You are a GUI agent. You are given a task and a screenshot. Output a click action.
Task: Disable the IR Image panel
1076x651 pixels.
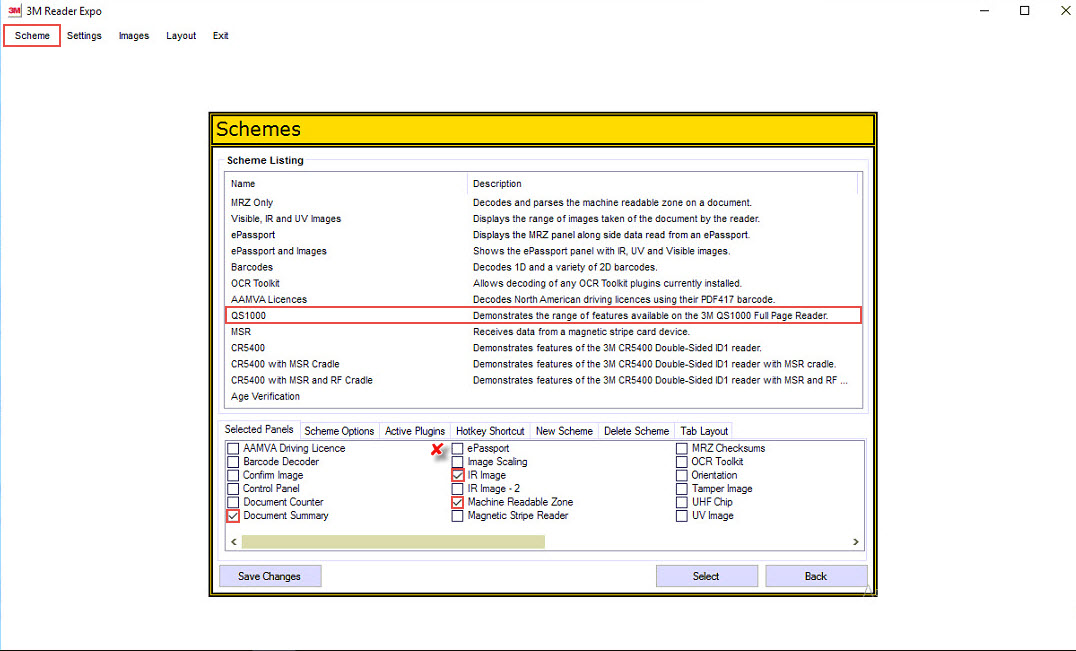(x=457, y=474)
